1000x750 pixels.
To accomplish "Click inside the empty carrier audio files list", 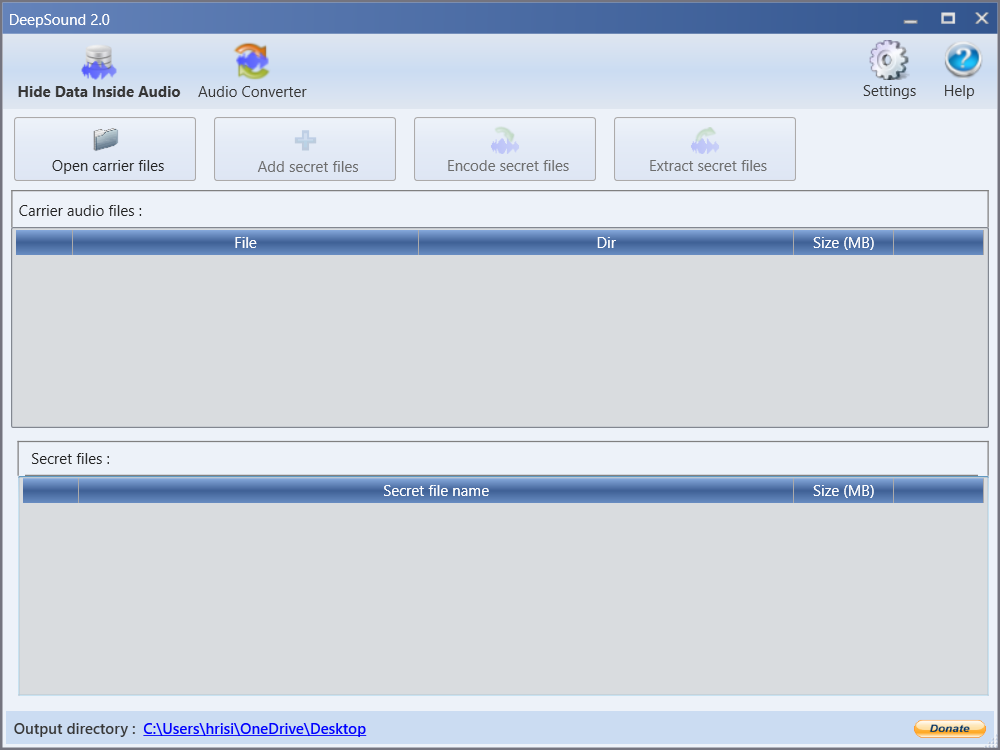I will point(500,340).
